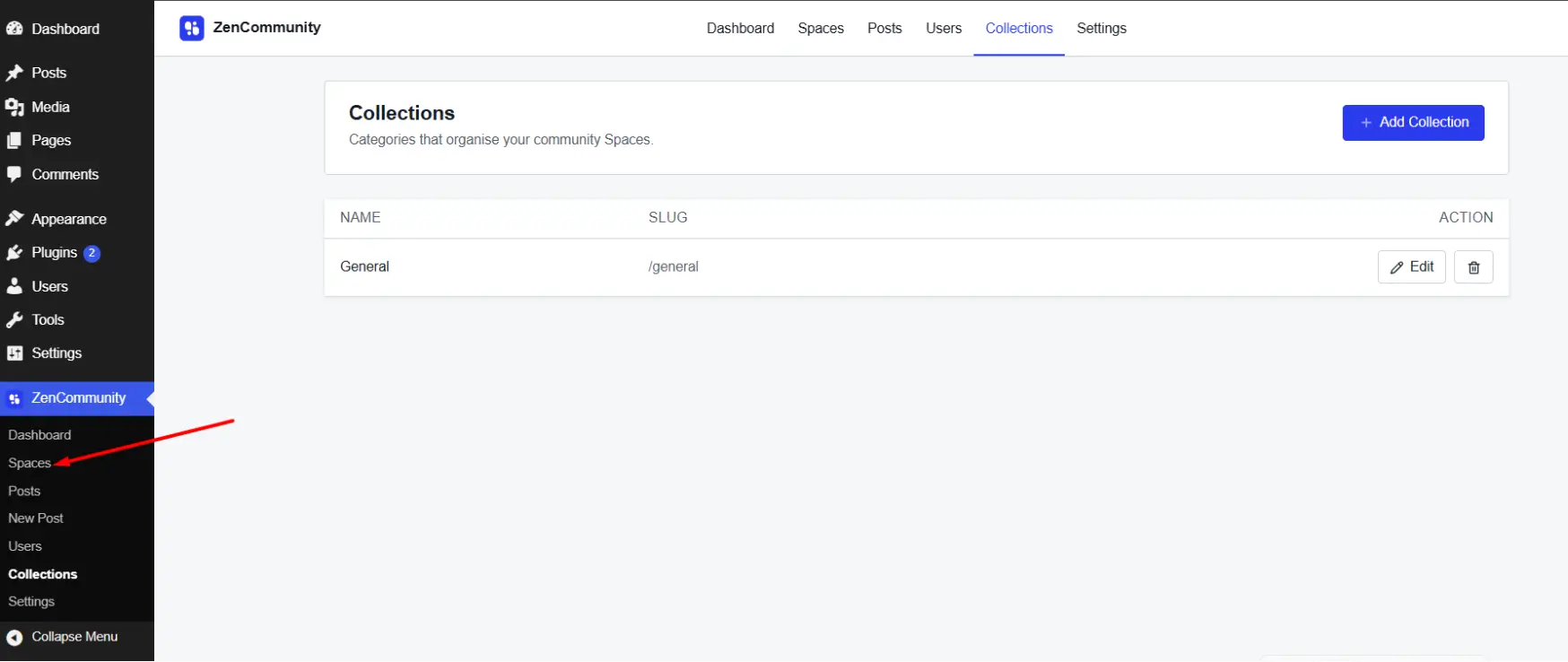The width and height of the screenshot is (1568, 662).
Task: Open Dashboard in ZenCommunity submenu
Action: [39, 435]
